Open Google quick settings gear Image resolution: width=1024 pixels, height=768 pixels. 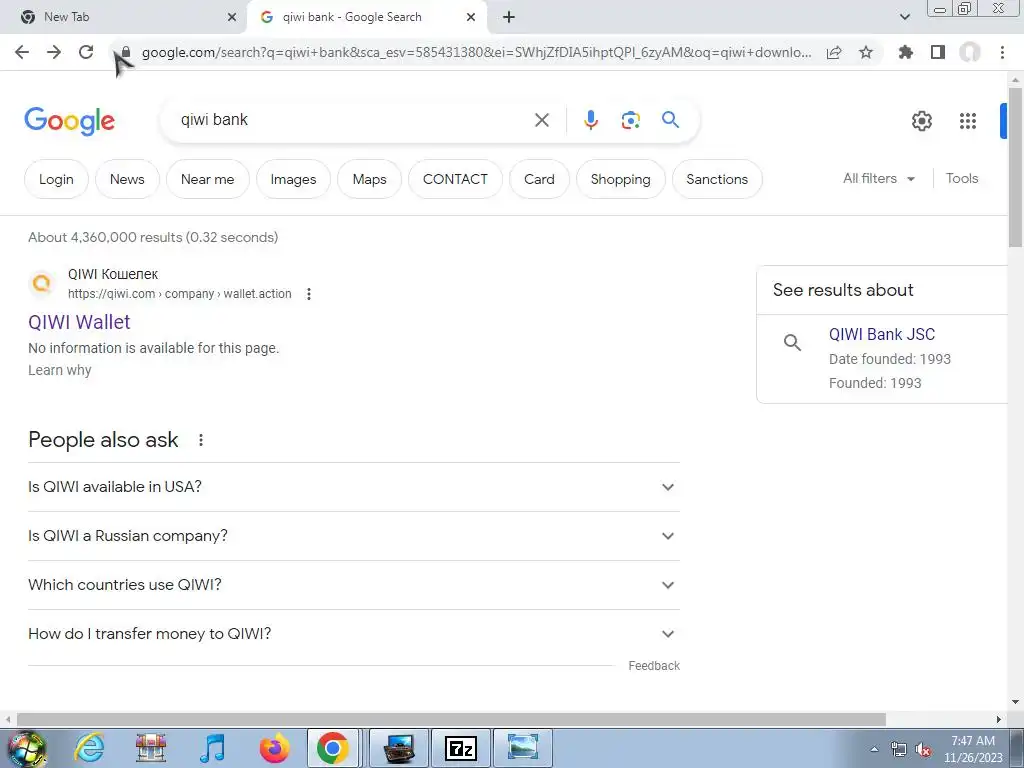coord(921,121)
